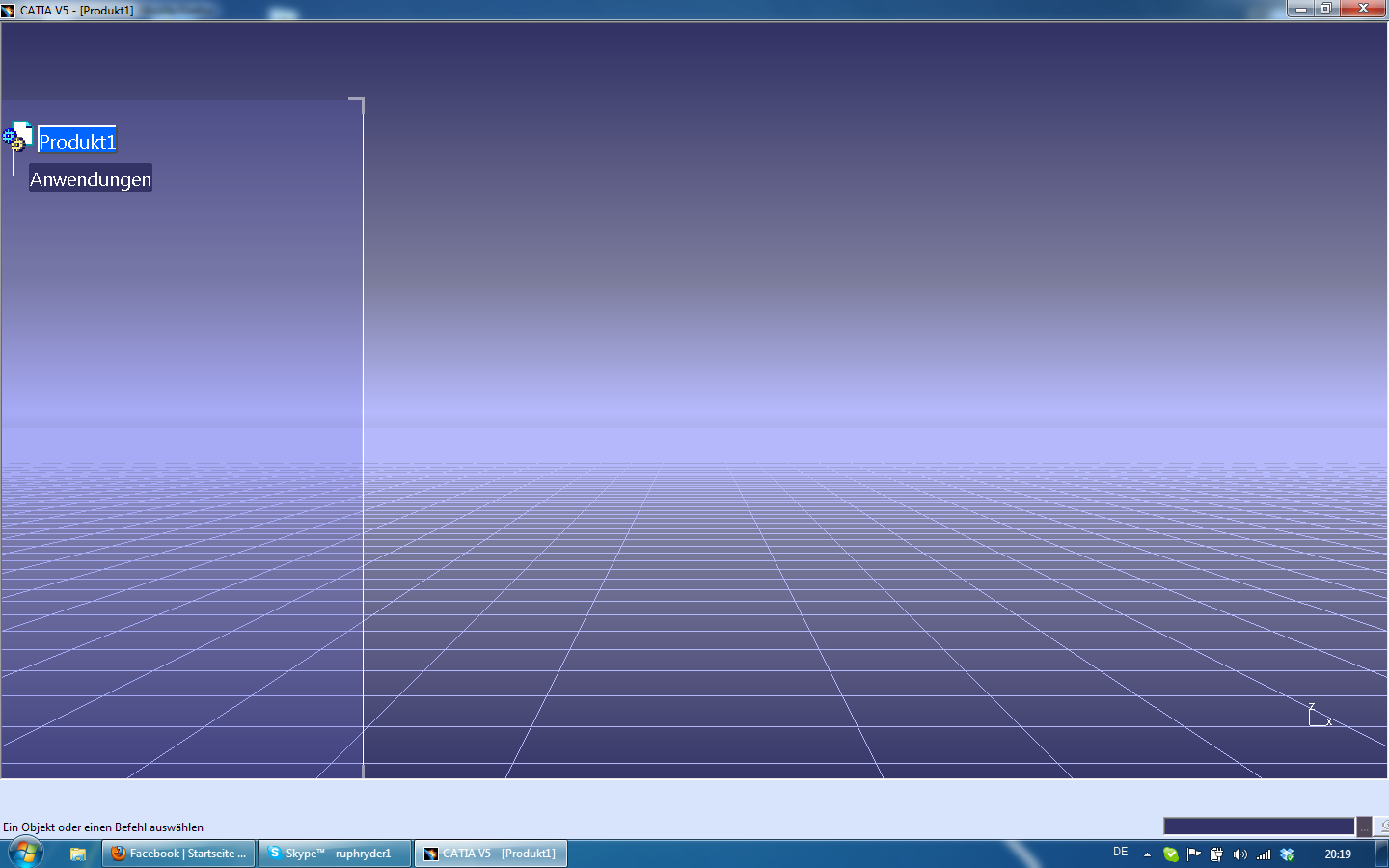1389x868 pixels.
Task: Select the Anwendungen tree node
Action: pyautogui.click(x=91, y=178)
